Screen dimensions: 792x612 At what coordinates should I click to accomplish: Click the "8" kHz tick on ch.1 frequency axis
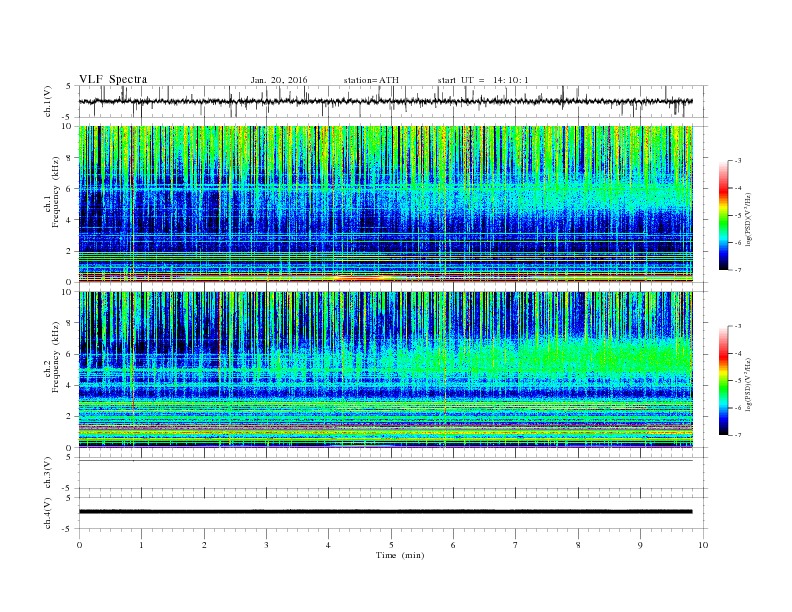click(70, 158)
